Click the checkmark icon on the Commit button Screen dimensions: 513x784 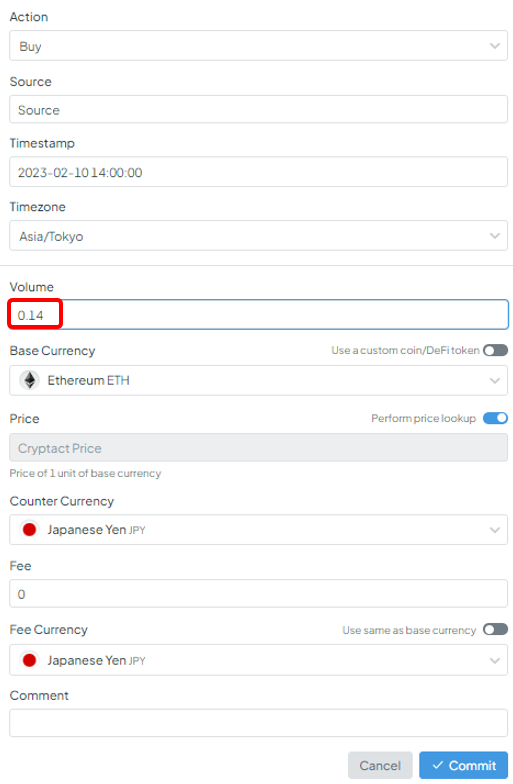[438, 765]
